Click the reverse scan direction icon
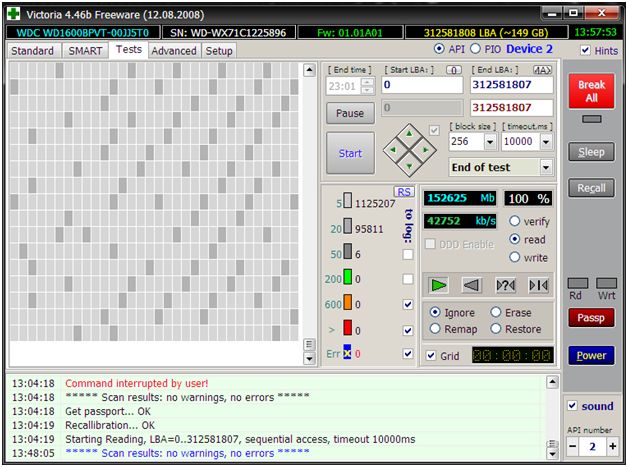The width and height of the screenshot is (628, 467). tap(472, 286)
